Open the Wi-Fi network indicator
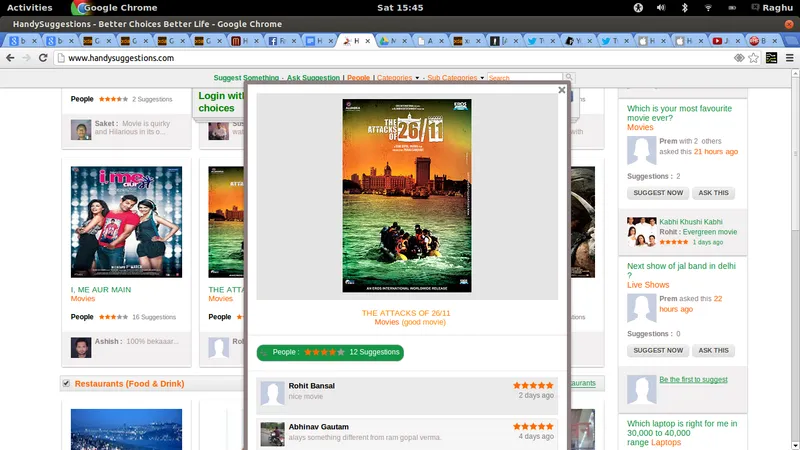The height and width of the screenshot is (450, 800). click(x=708, y=8)
